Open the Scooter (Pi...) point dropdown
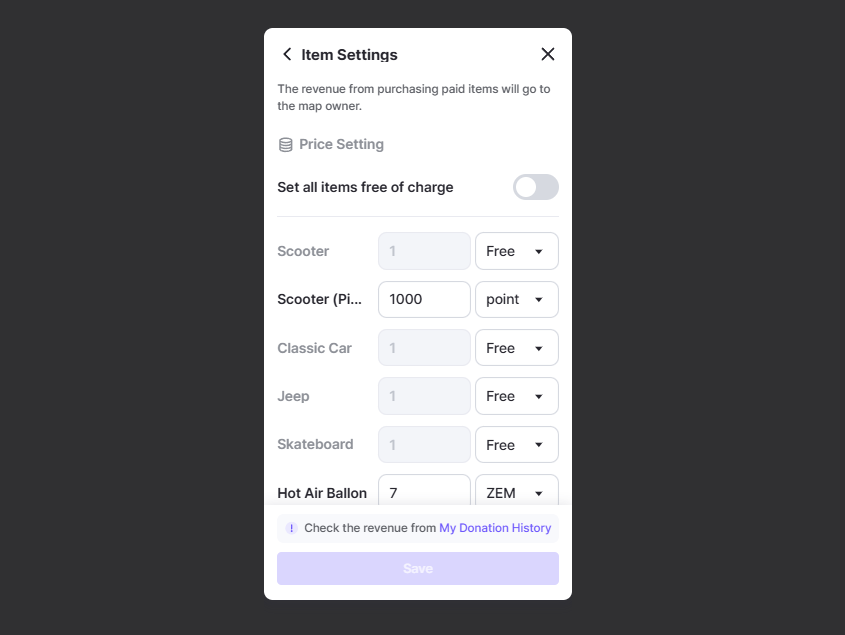Image resolution: width=845 pixels, height=635 pixels. click(x=516, y=299)
